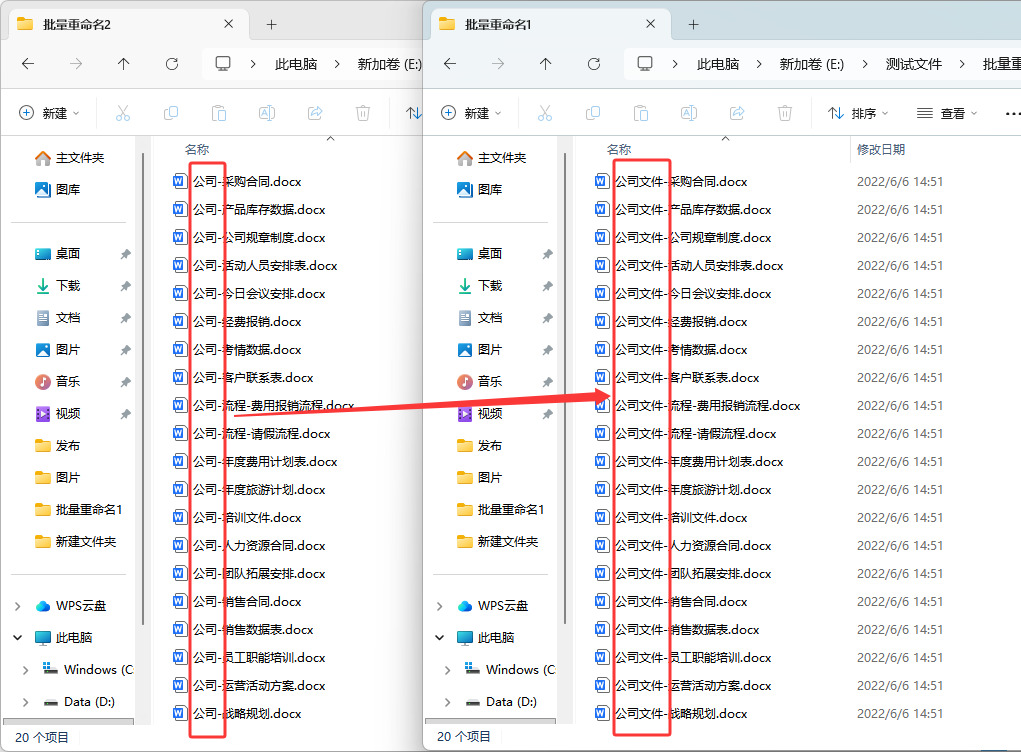
Task: Go up one level in 批量重命名1 window
Action: click(x=546, y=64)
